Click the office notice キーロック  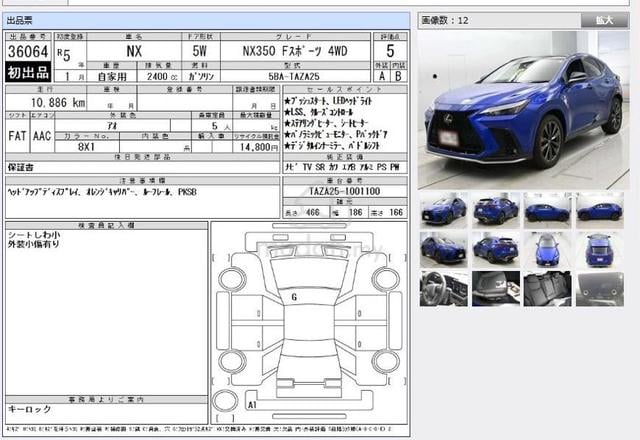[29, 409]
